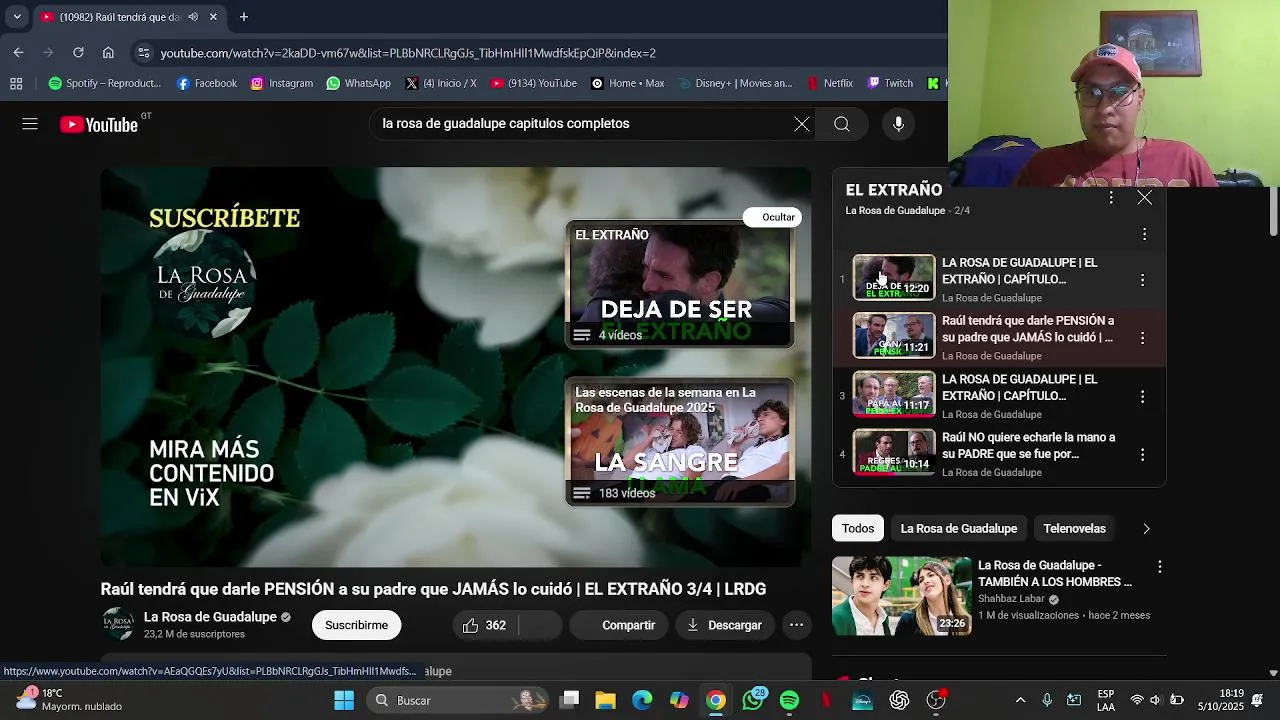Open the Disney+ bookmark

point(735,84)
